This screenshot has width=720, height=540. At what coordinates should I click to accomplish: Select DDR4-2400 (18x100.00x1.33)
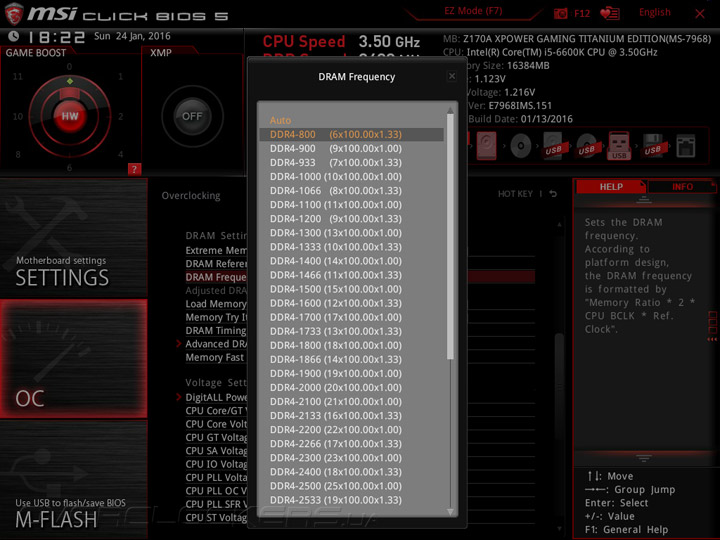click(351, 472)
